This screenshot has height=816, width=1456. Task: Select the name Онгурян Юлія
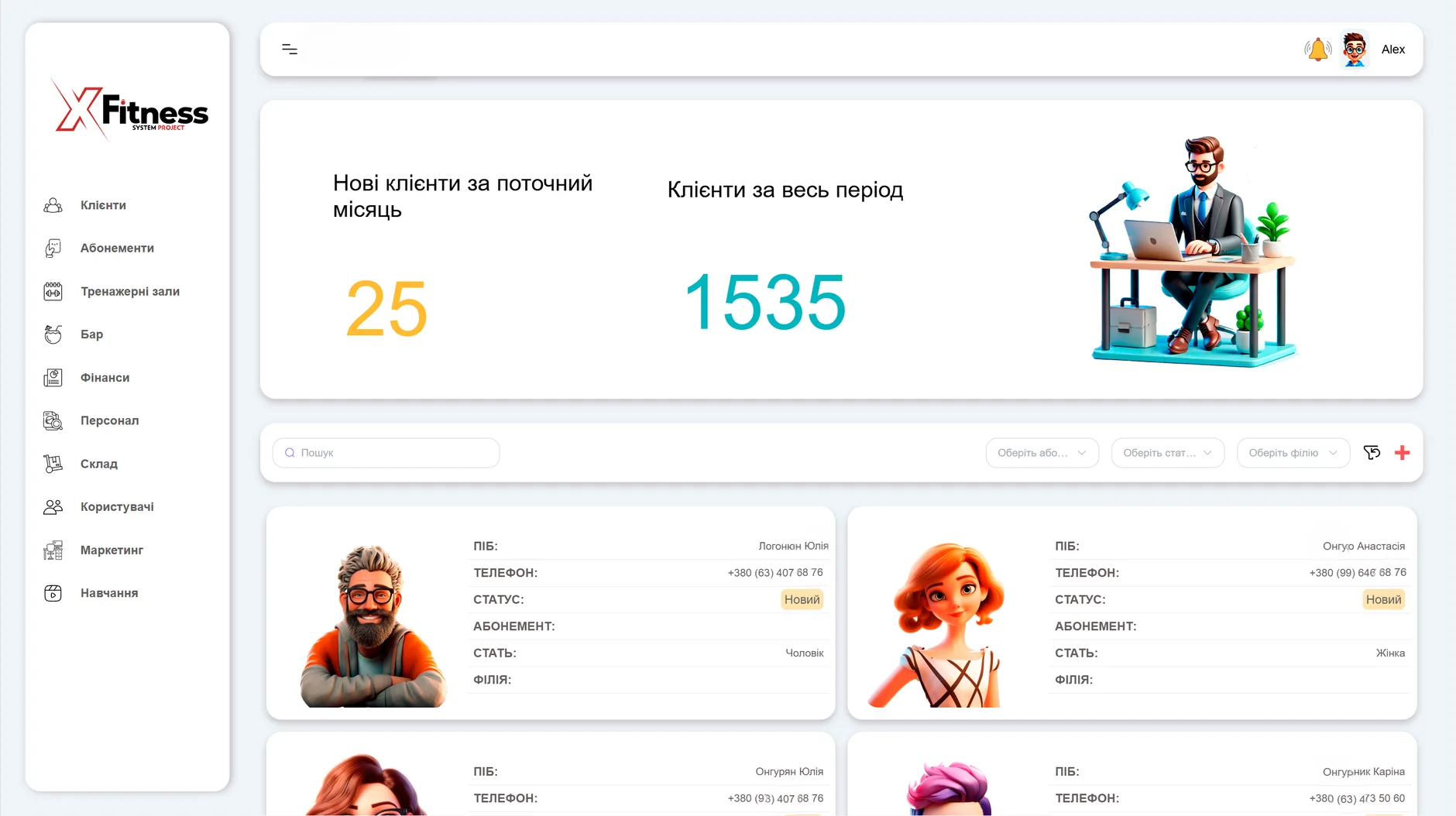pyautogui.click(x=789, y=772)
